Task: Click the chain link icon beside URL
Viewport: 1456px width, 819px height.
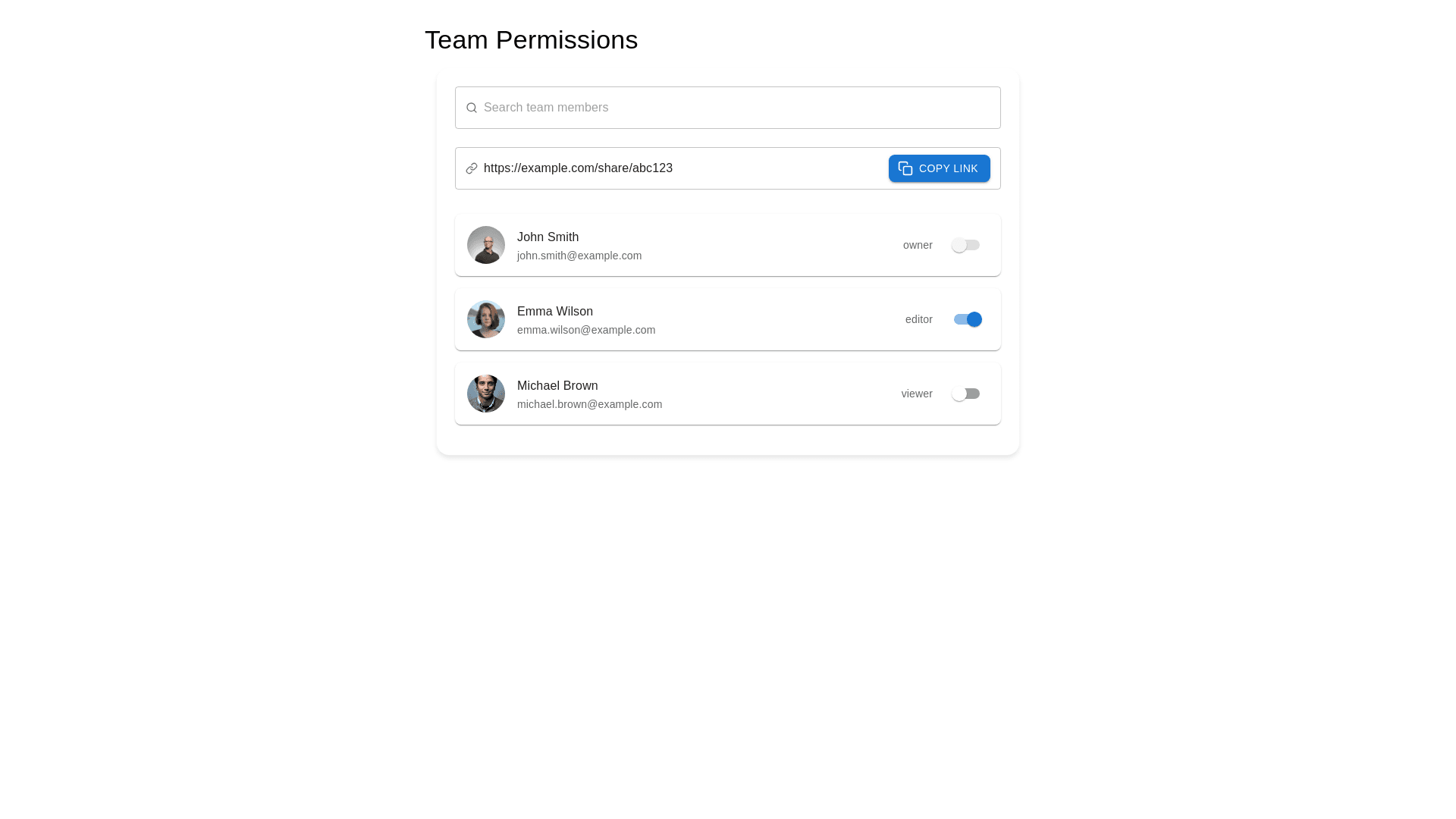Action: click(472, 168)
